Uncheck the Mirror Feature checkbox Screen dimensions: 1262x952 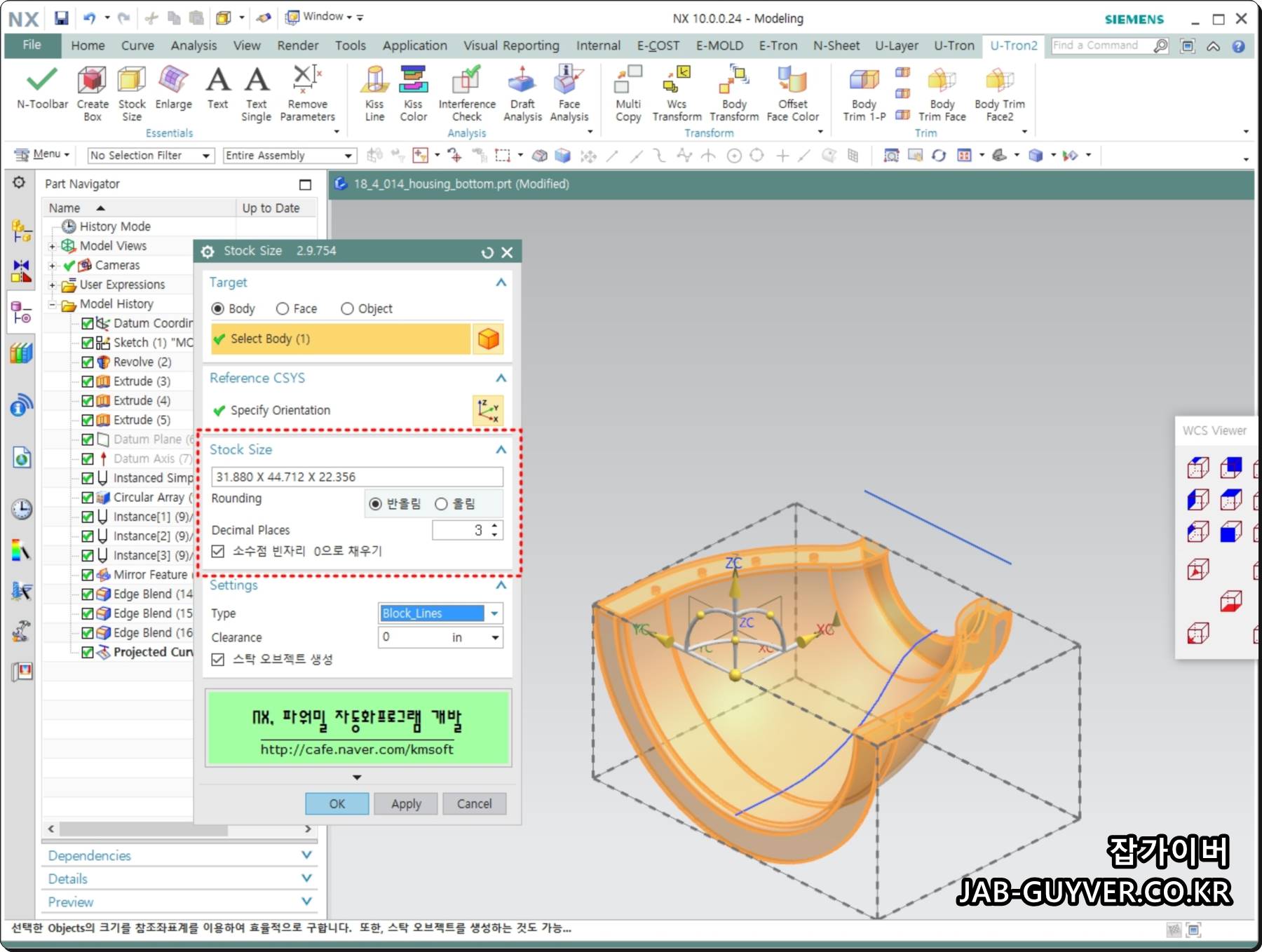point(88,575)
